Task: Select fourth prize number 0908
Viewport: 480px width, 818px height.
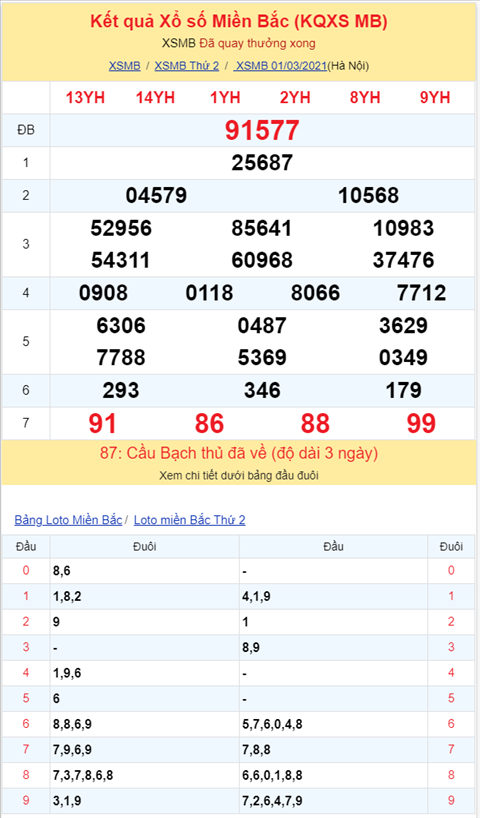Action: click(103, 293)
